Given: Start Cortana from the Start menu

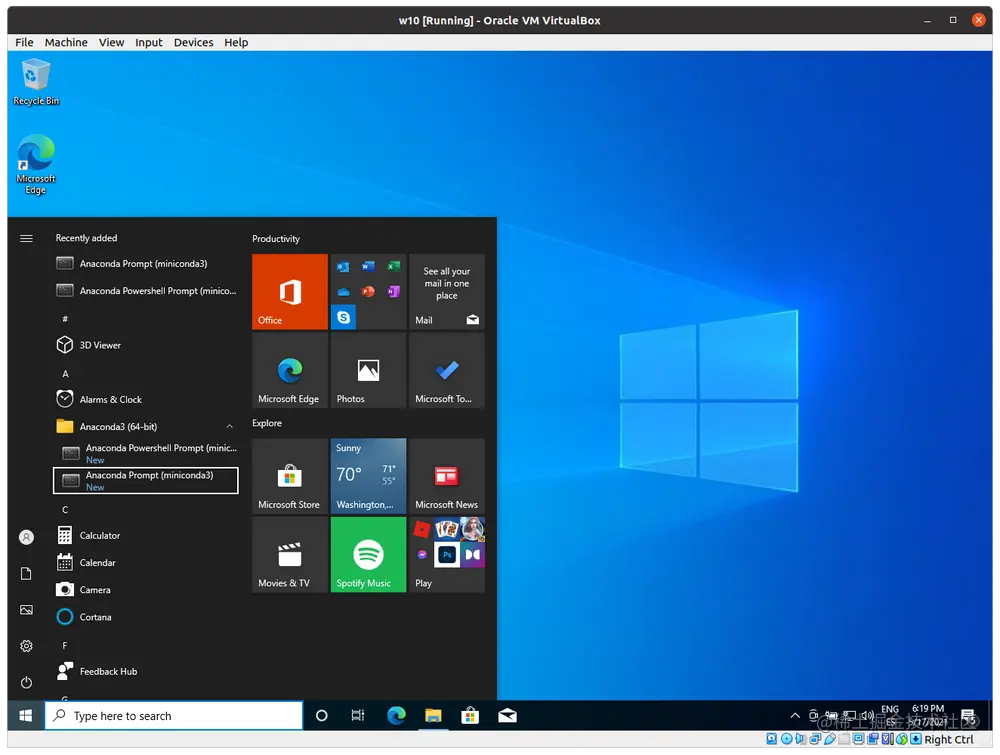Looking at the screenshot, I should [x=96, y=617].
